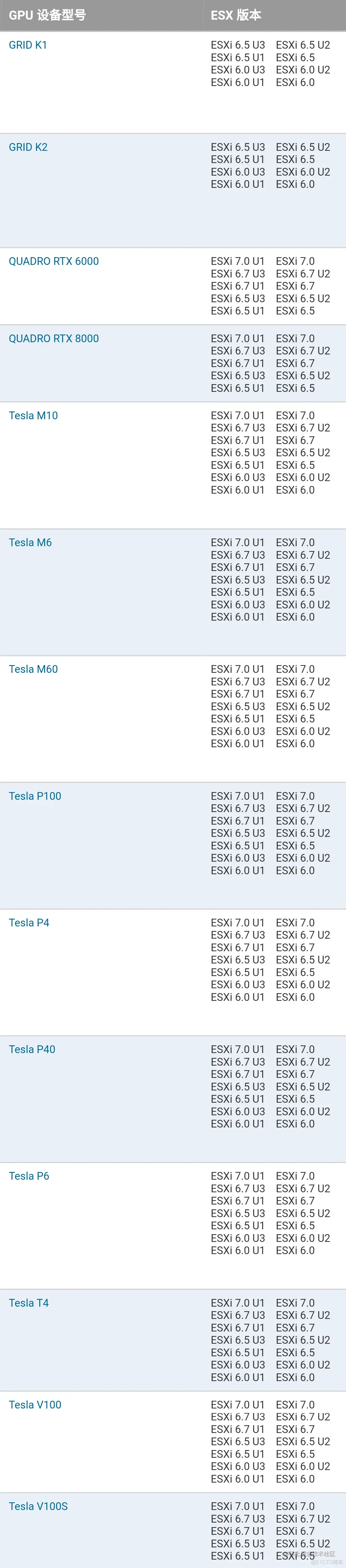The width and height of the screenshot is (346, 1568).
Task: Open the Tesla V100S link
Action: pyautogui.click(x=38, y=1506)
